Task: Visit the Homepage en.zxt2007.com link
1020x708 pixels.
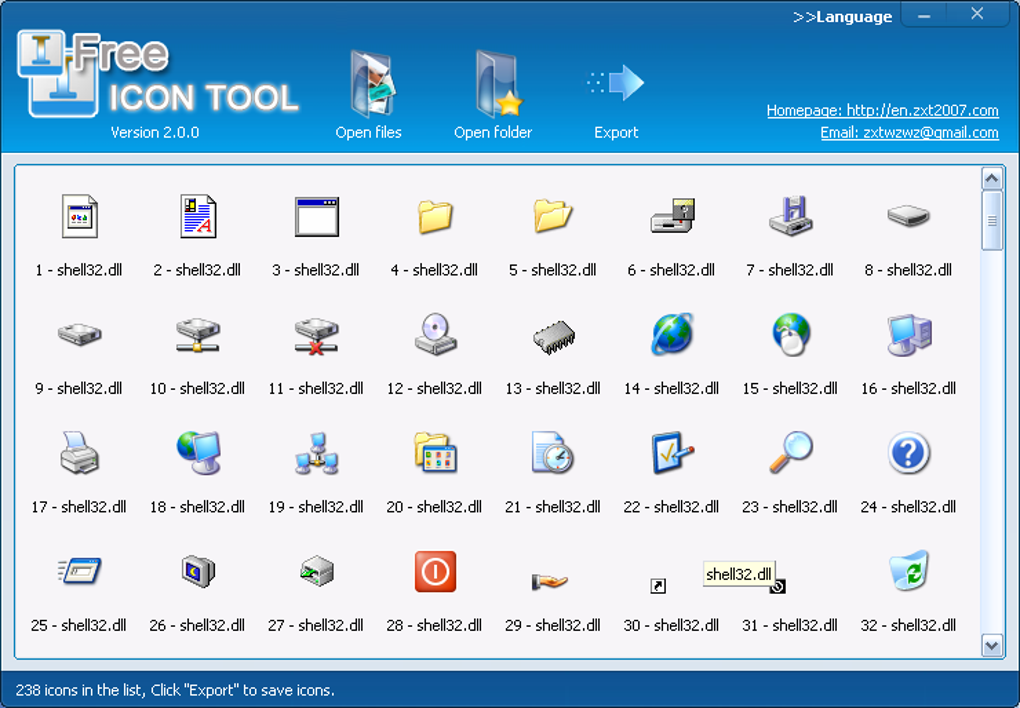Action: click(882, 110)
